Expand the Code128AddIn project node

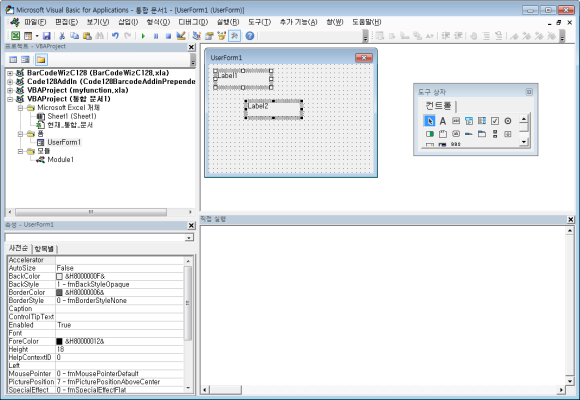[x=10, y=82]
